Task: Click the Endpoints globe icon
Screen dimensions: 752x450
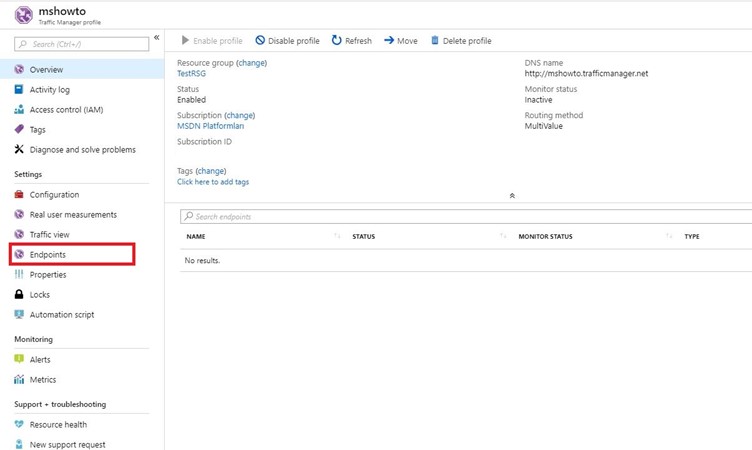Action: pyautogui.click(x=19, y=254)
